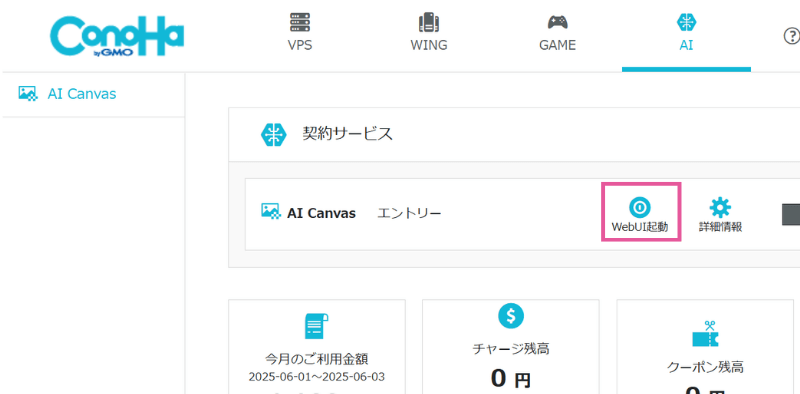Click the 契約サービス heading
The width and height of the screenshot is (800, 394).
347,134
